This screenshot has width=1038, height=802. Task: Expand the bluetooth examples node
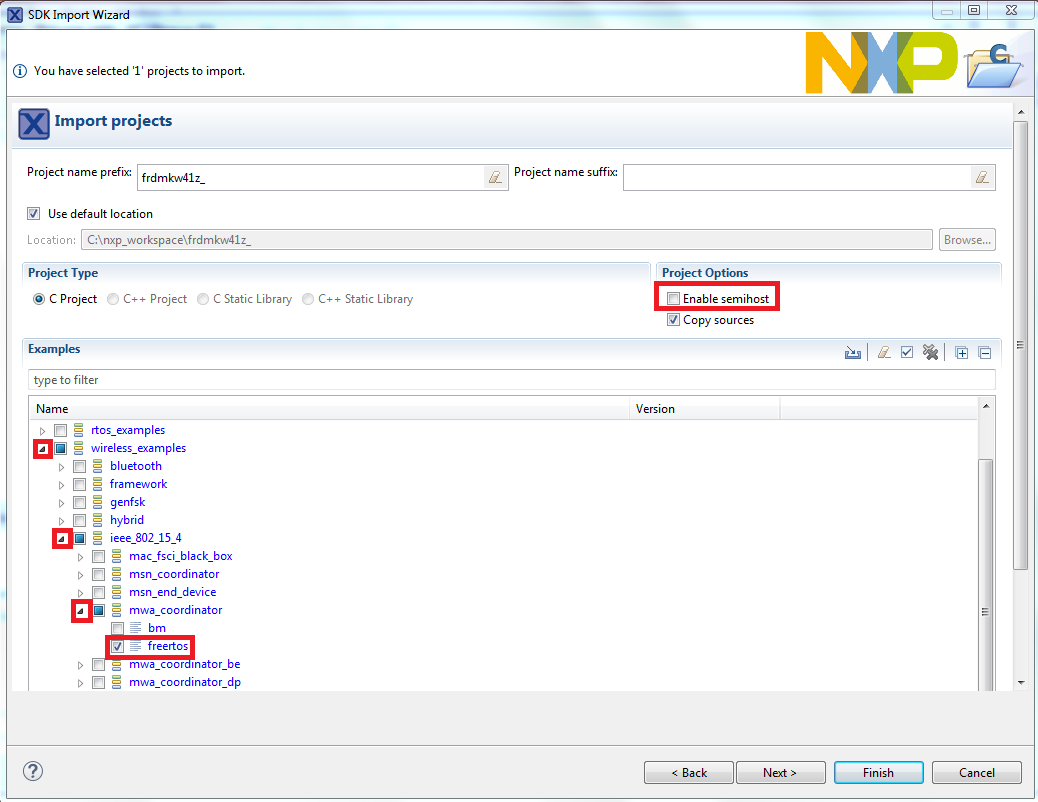pyautogui.click(x=62, y=466)
